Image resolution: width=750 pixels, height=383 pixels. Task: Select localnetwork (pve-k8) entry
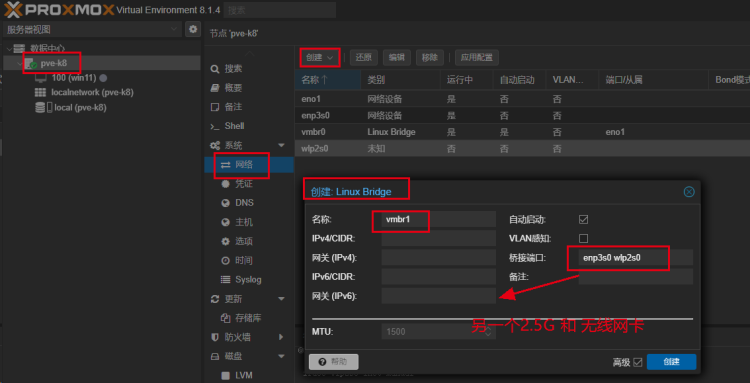[92, 92]
